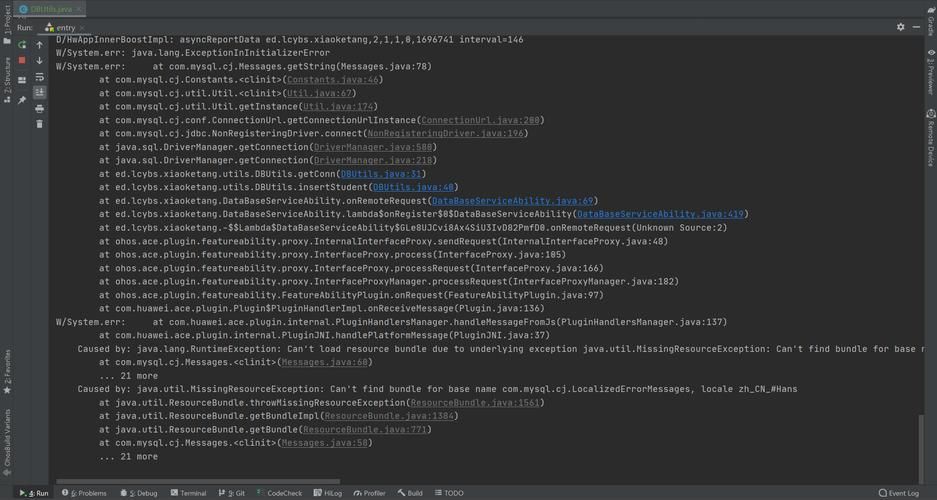Open the Previewer side panel
Screen dimensions: 937x500
pos(930,72)
